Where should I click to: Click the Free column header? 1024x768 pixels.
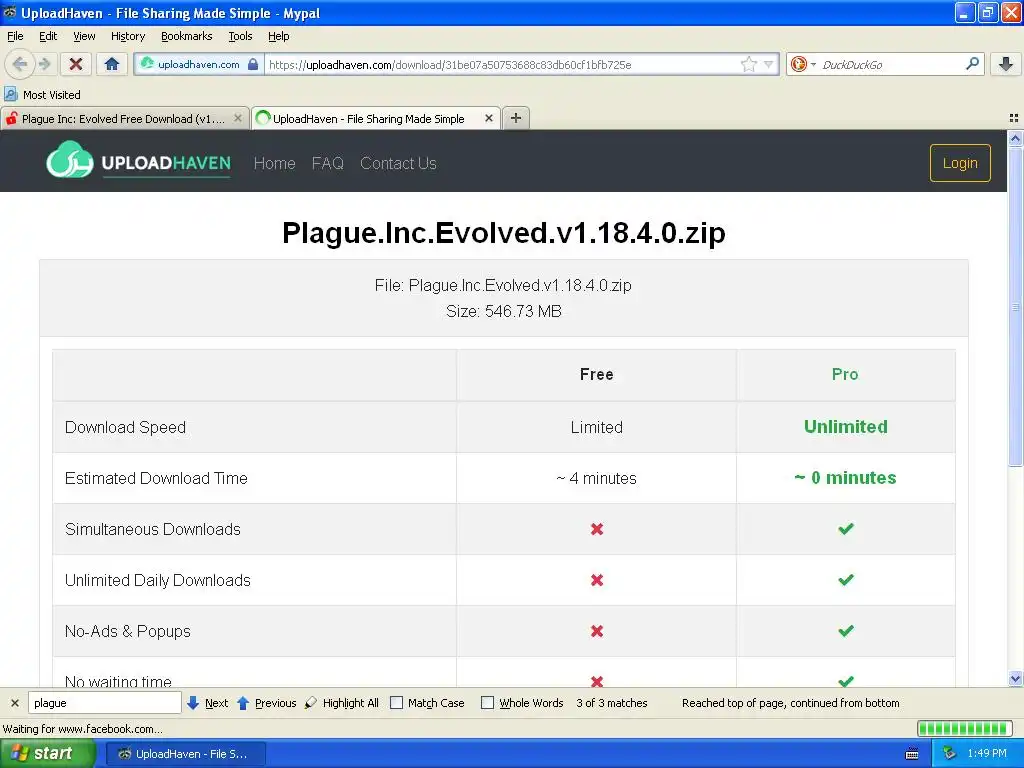tap(596, 374)
